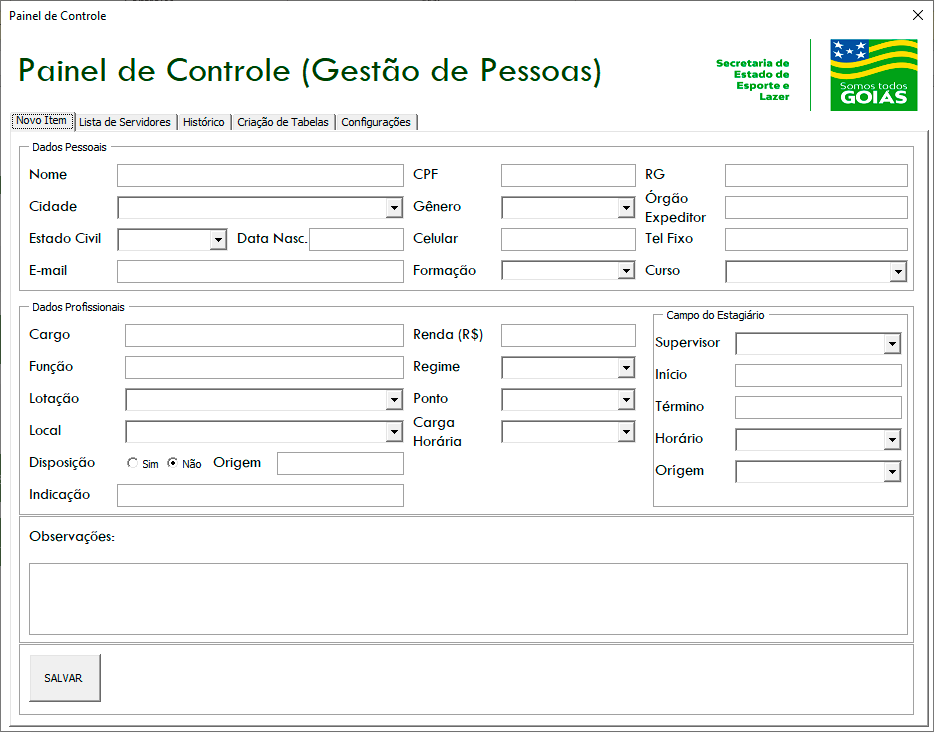Focus the Função input field
The width and height of the screenshot is (935, 733).
[264, 367]
